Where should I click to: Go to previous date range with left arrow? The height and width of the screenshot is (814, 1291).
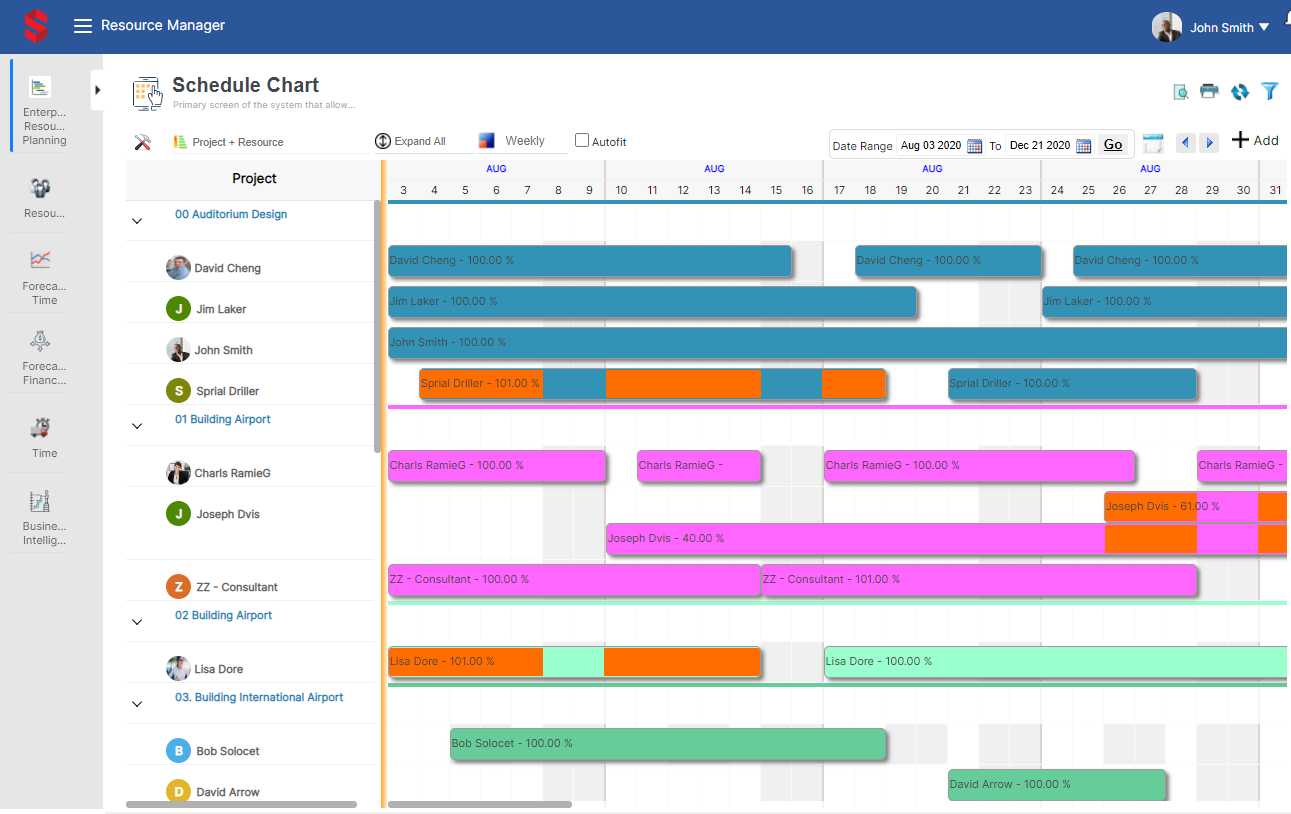[x=1186, y=143]
